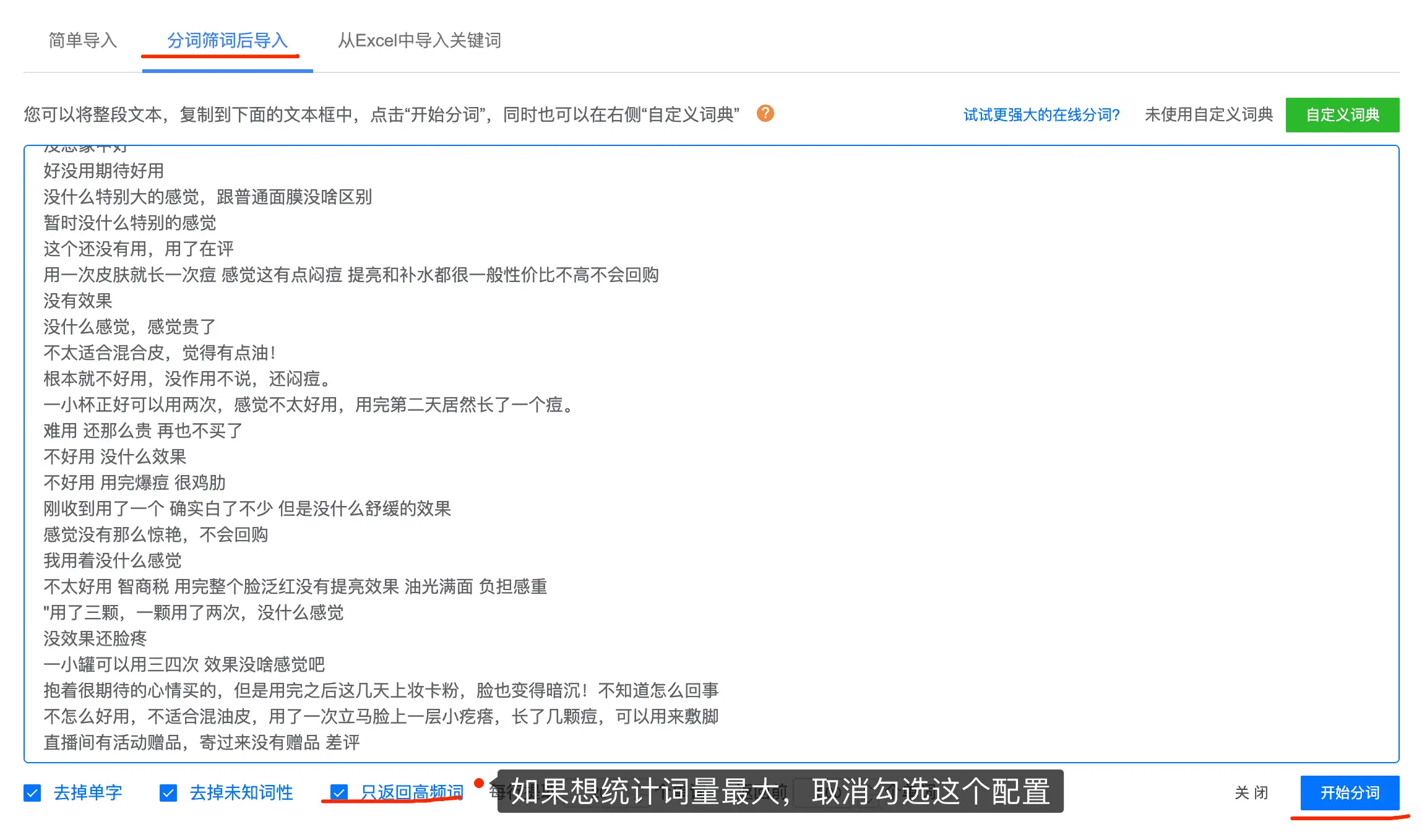
Task: Disable the 去掉未知词性 option
Action: [168, 793]
